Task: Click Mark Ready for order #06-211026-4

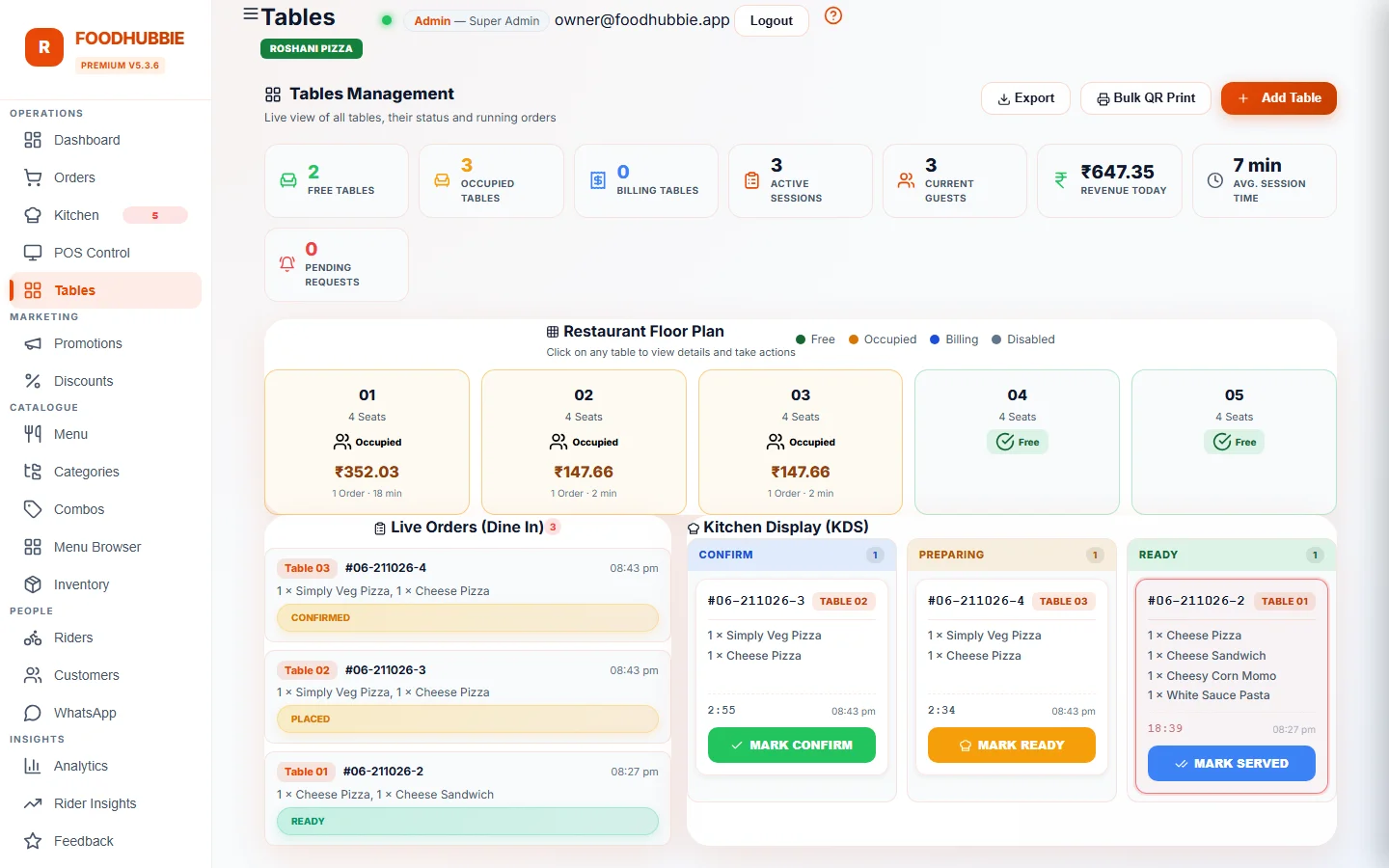Action: (1012, 746)
